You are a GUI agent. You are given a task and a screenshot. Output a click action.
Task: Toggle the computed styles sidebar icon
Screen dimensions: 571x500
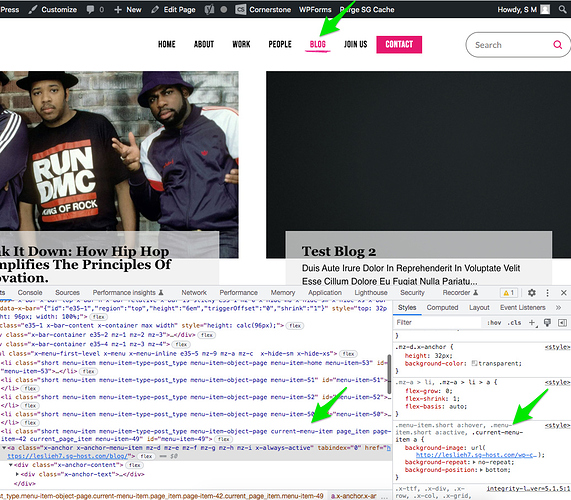(562, 323)
